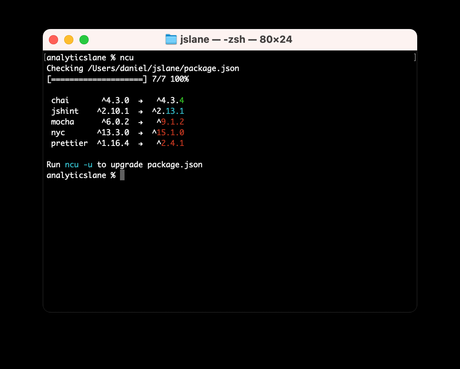Viewport: 460px width, 369px height.
Task: Click mocha's new version ^9.1.2
Action: 170,122
